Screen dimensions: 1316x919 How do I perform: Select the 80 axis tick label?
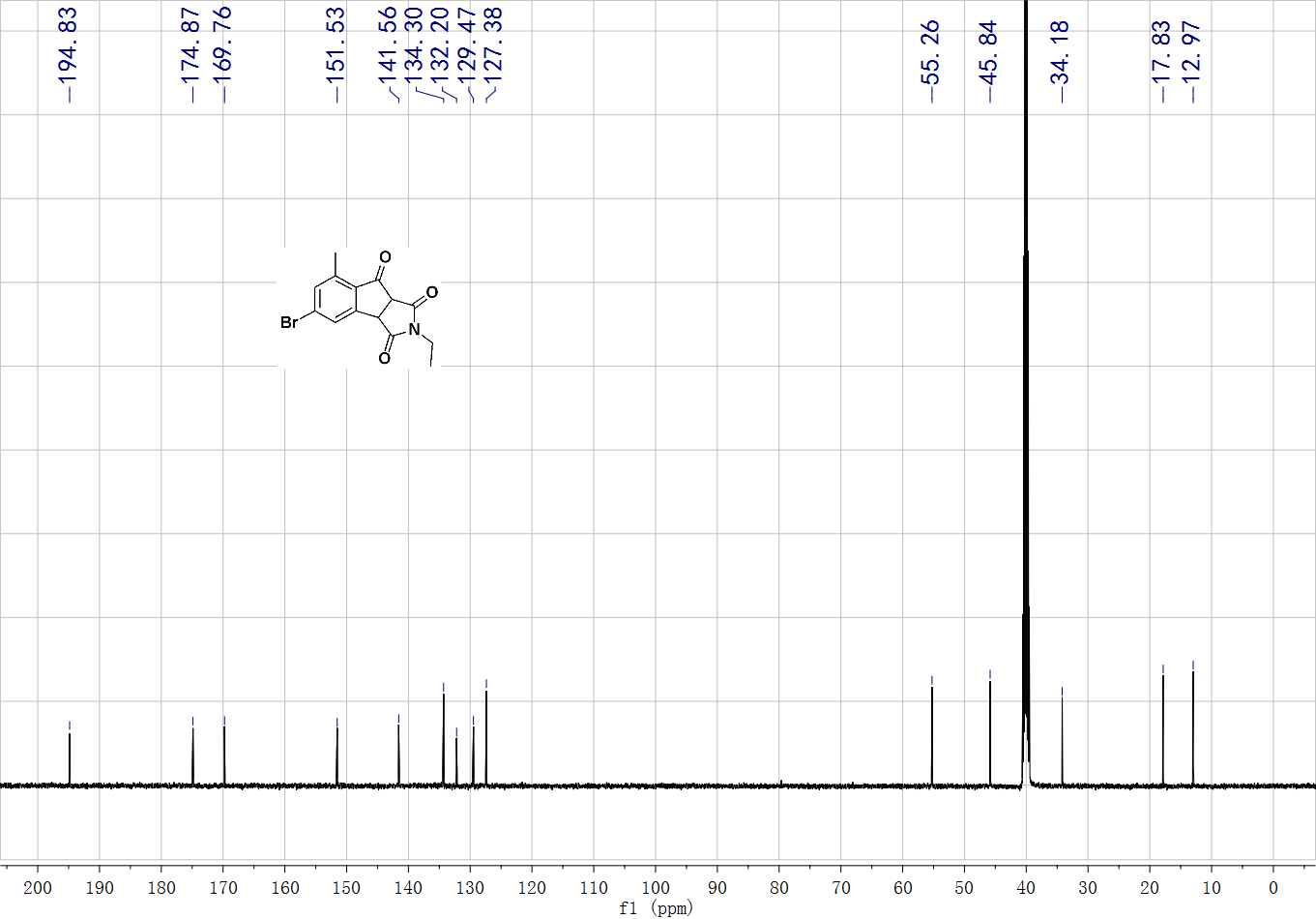[779, 888]
